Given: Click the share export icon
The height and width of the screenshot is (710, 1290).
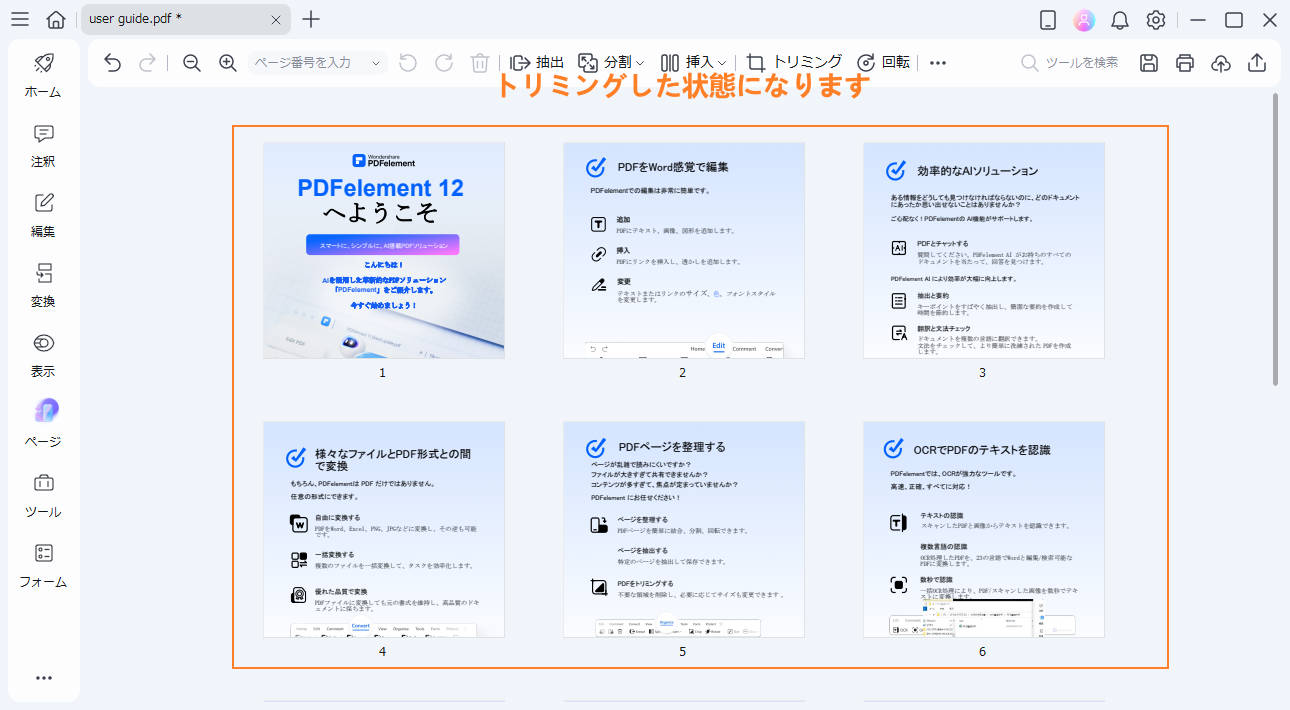Looking at the screenshot, I should pos(1257,63).
